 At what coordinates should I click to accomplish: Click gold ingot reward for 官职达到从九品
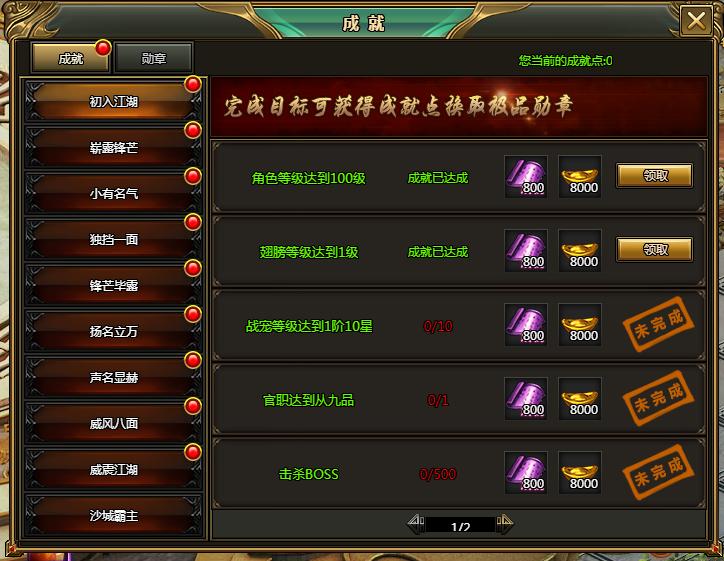point(580,398)
